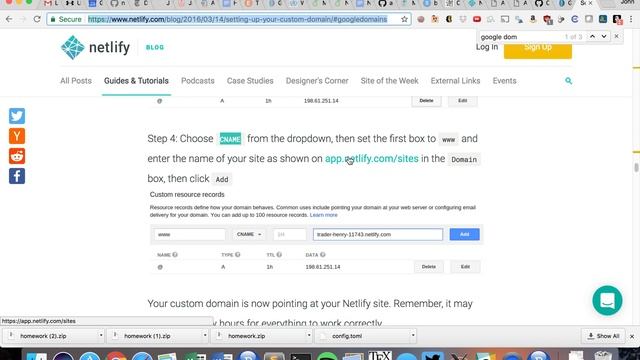Open Site of the Week tab
This screenshot has width=640, height=360.
coord(389,81)
